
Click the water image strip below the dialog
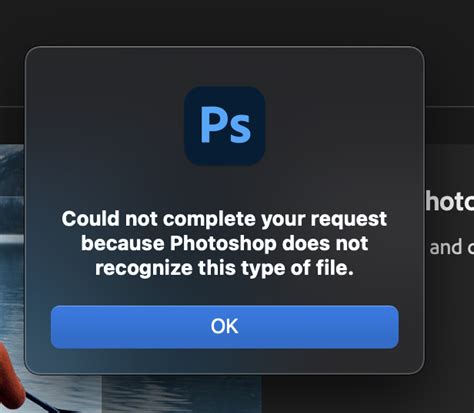[x=182, y=394]
